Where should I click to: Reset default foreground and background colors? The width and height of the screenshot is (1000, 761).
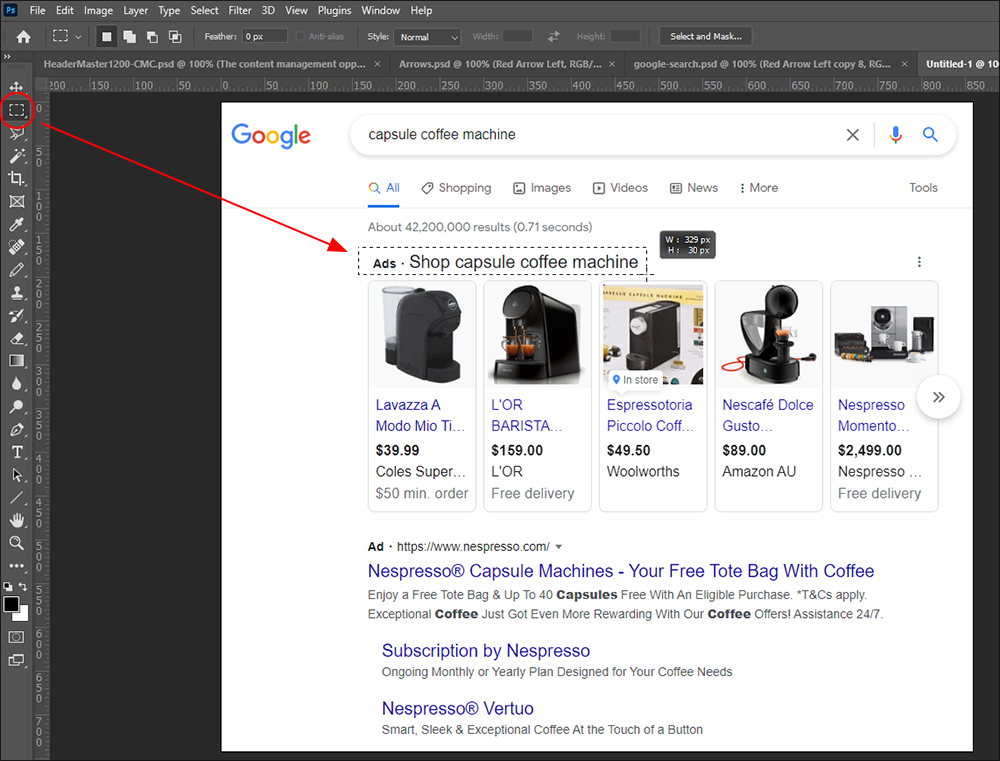tap(7, 586)
